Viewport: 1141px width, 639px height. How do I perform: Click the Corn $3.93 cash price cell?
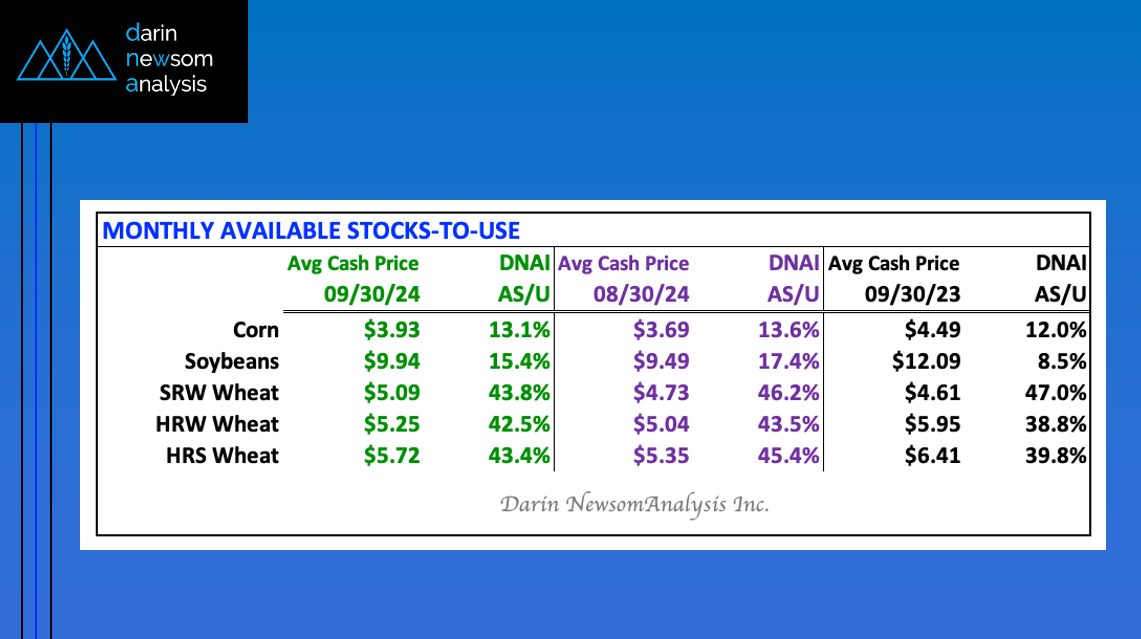pos(392,329)
